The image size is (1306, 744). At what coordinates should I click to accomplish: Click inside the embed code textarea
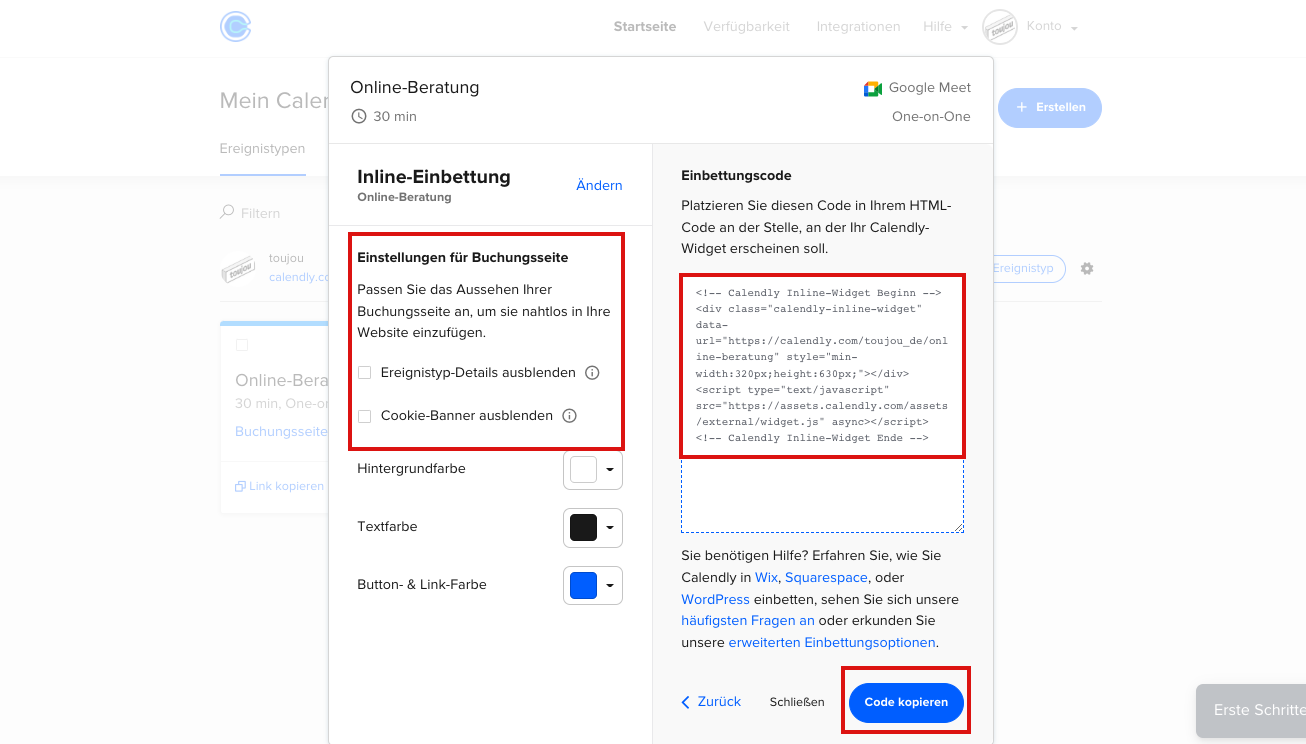tap(822, 404)
